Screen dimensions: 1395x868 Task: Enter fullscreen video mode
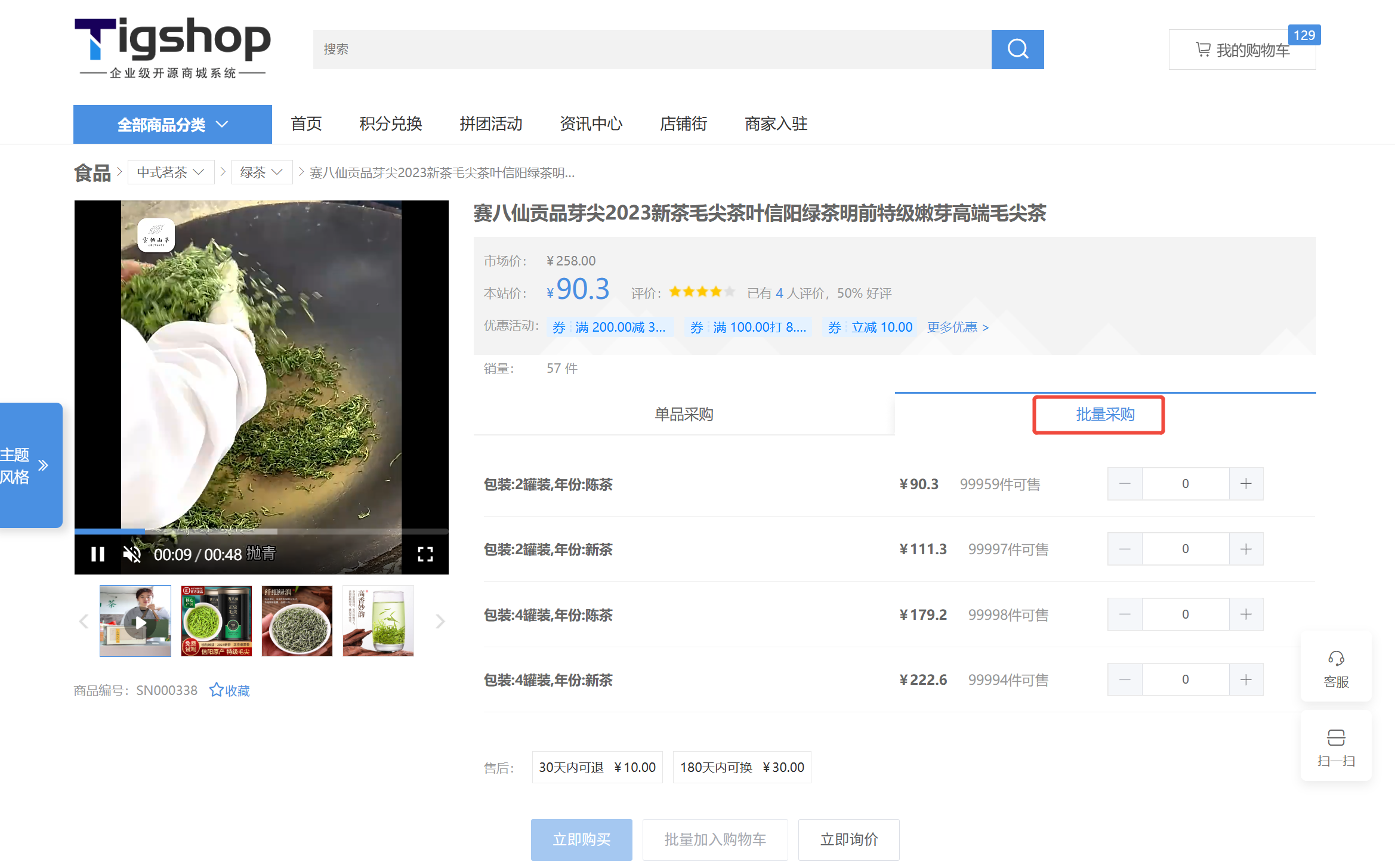425,554
